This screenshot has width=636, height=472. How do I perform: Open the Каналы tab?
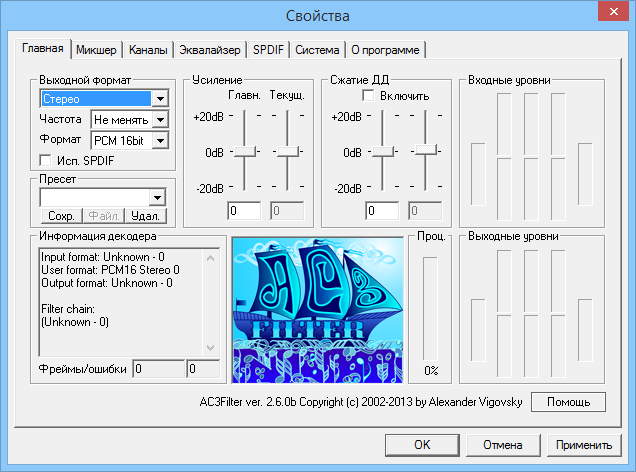[148, 50]
